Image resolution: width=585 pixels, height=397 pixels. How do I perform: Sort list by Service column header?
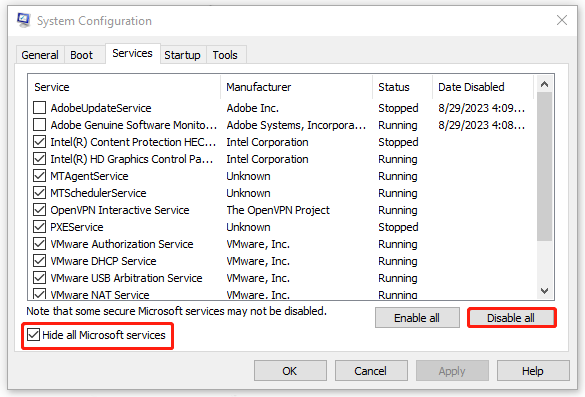[x=125, y=87]
